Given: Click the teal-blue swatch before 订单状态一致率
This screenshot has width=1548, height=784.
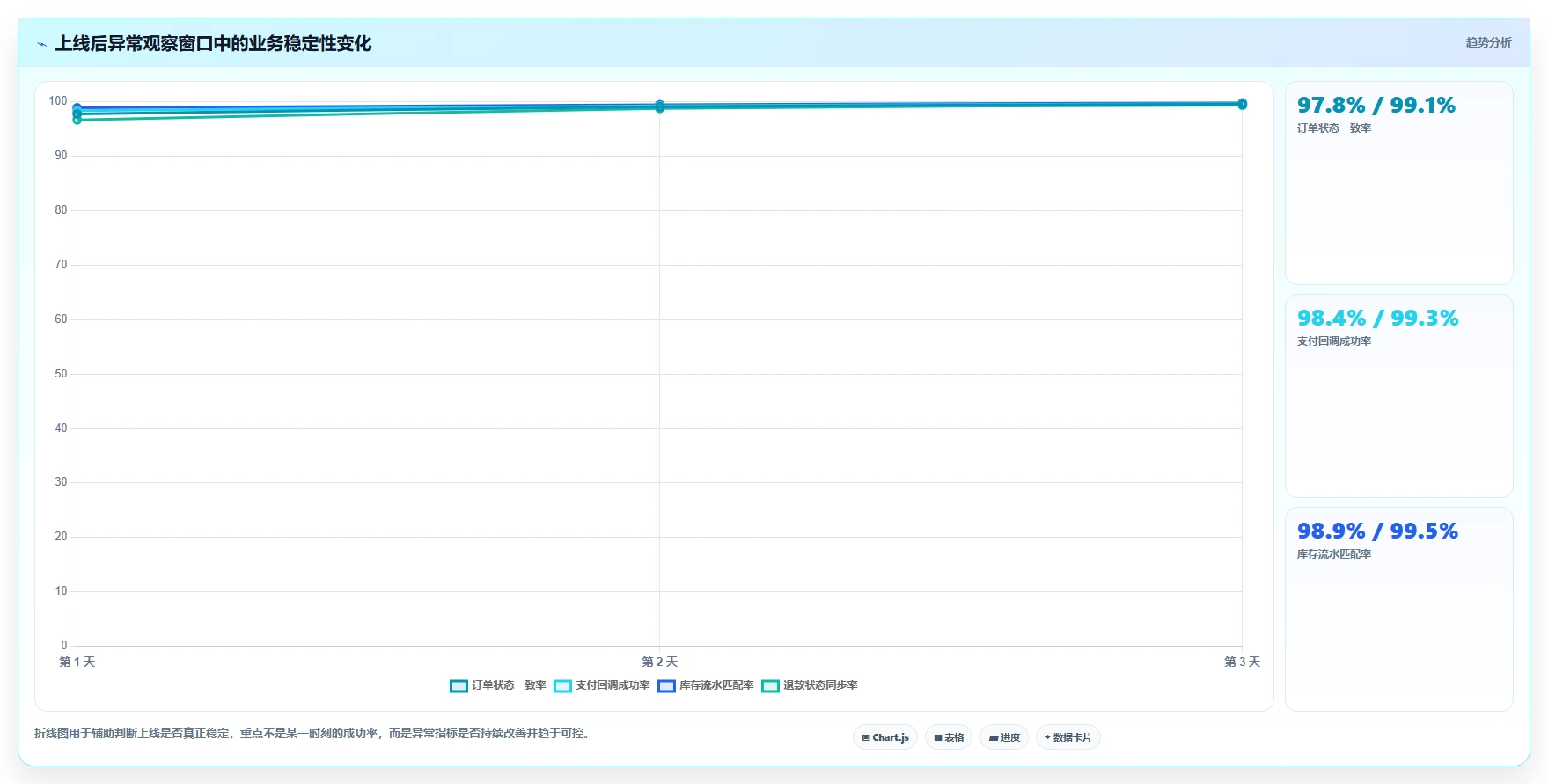Looking at the screenshot, I should (x=459, y=686).
